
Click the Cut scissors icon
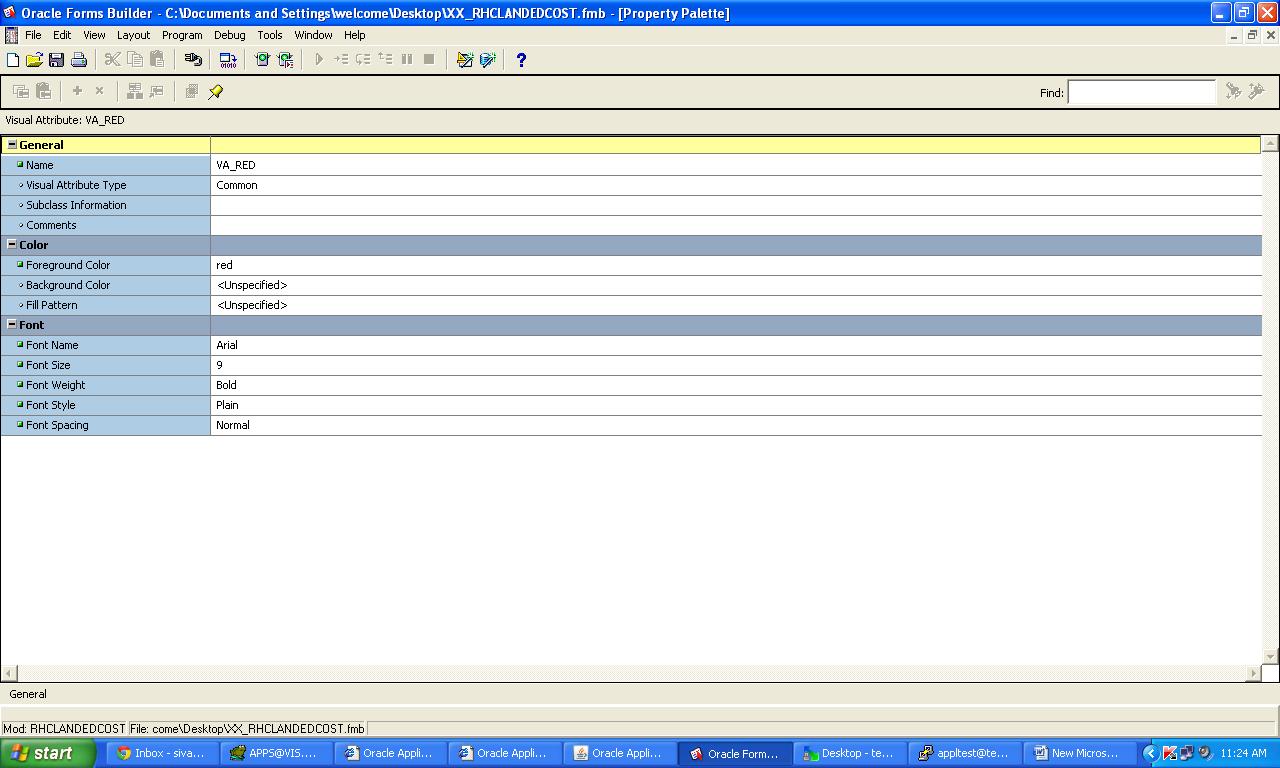tap(113, 60)
